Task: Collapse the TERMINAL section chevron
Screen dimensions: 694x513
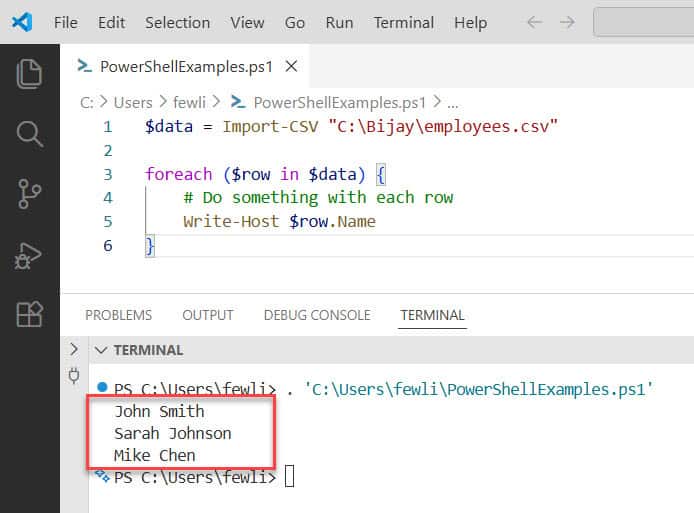Action: coord(101,350)
